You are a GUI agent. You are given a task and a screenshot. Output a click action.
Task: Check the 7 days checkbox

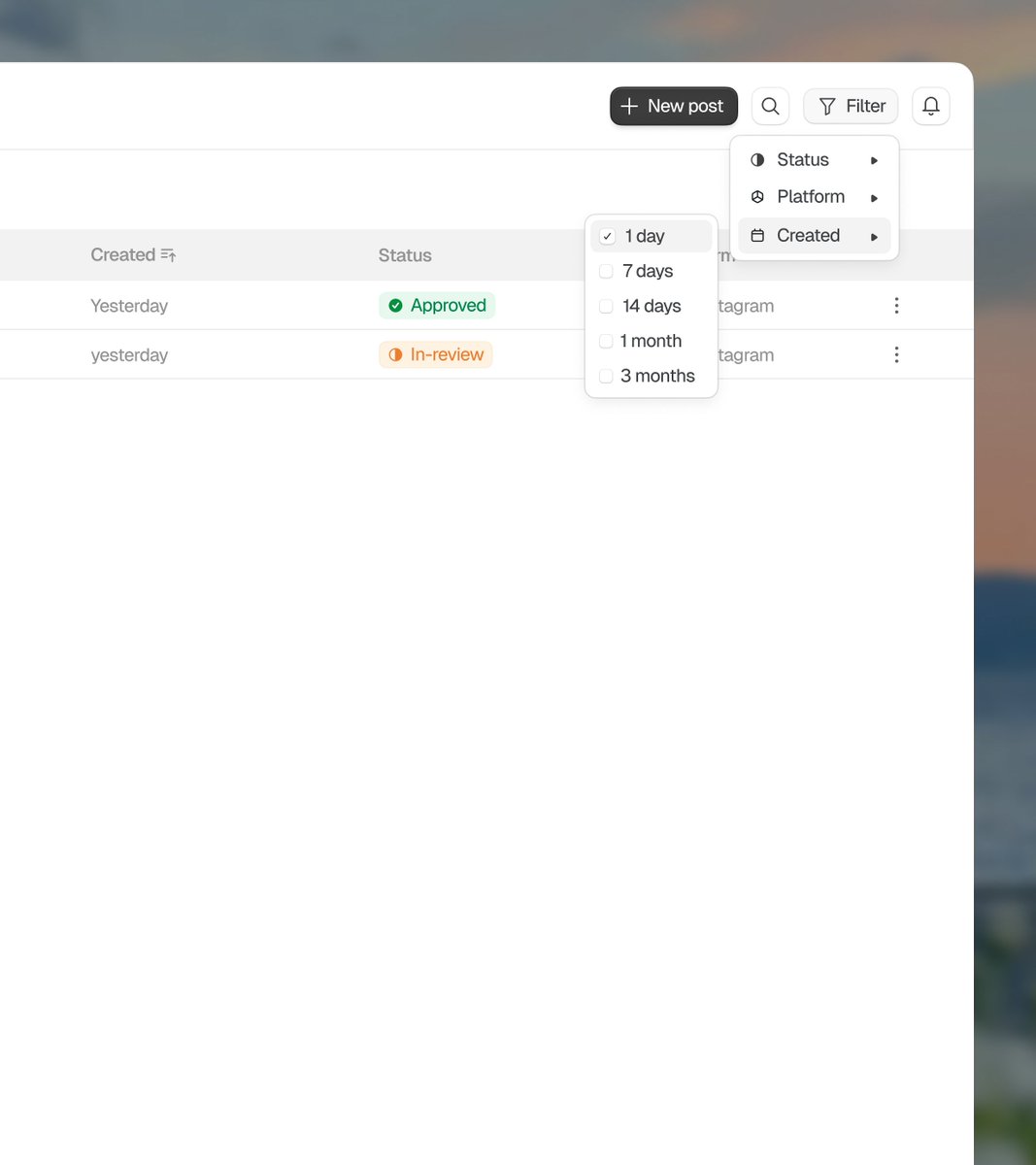coord(606,271)
